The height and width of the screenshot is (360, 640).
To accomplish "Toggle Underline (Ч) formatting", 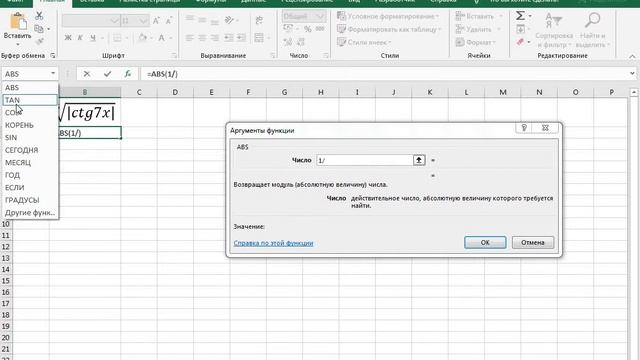I will point(93,38).
